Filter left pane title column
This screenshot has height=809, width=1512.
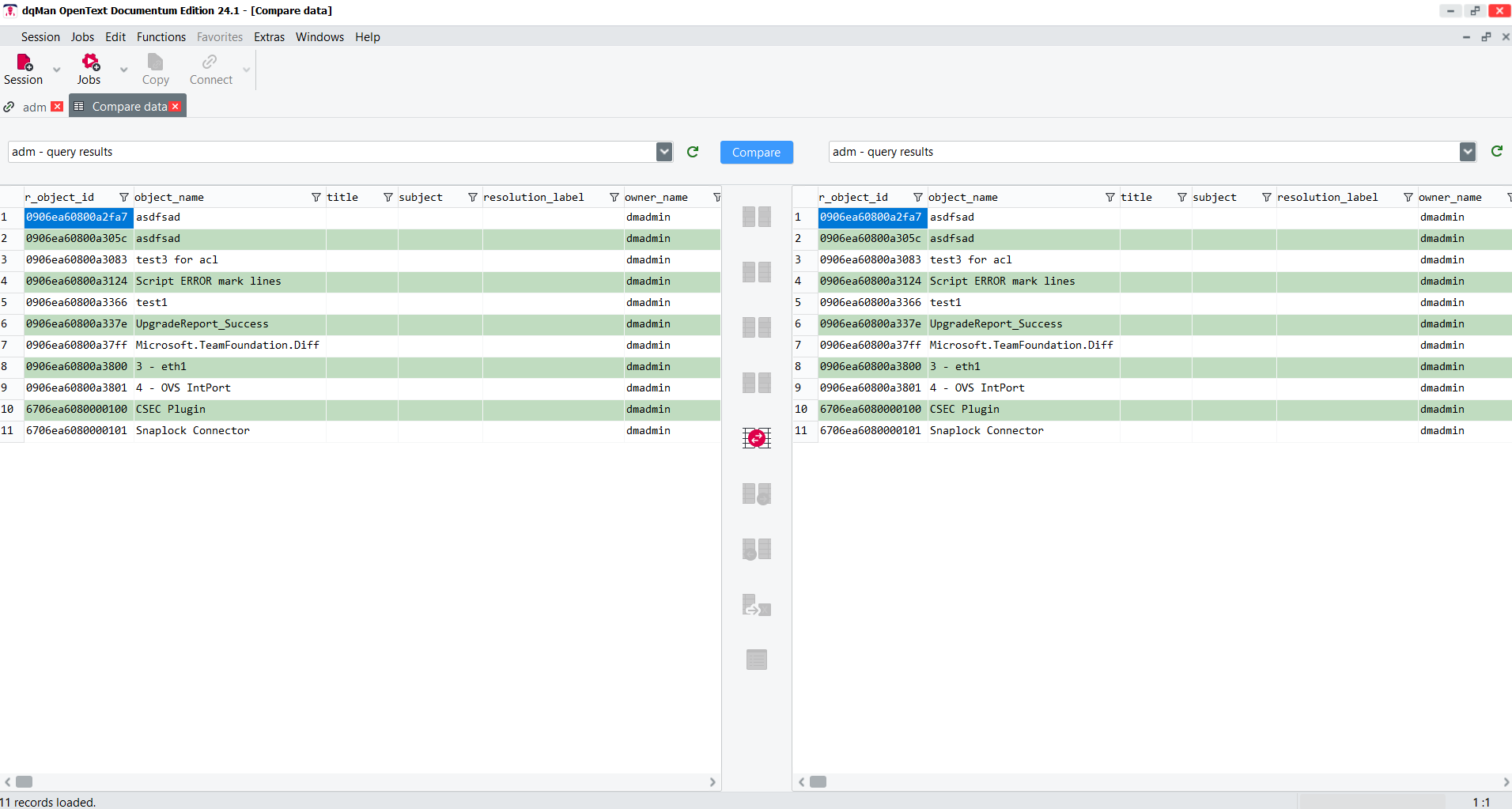388,198
